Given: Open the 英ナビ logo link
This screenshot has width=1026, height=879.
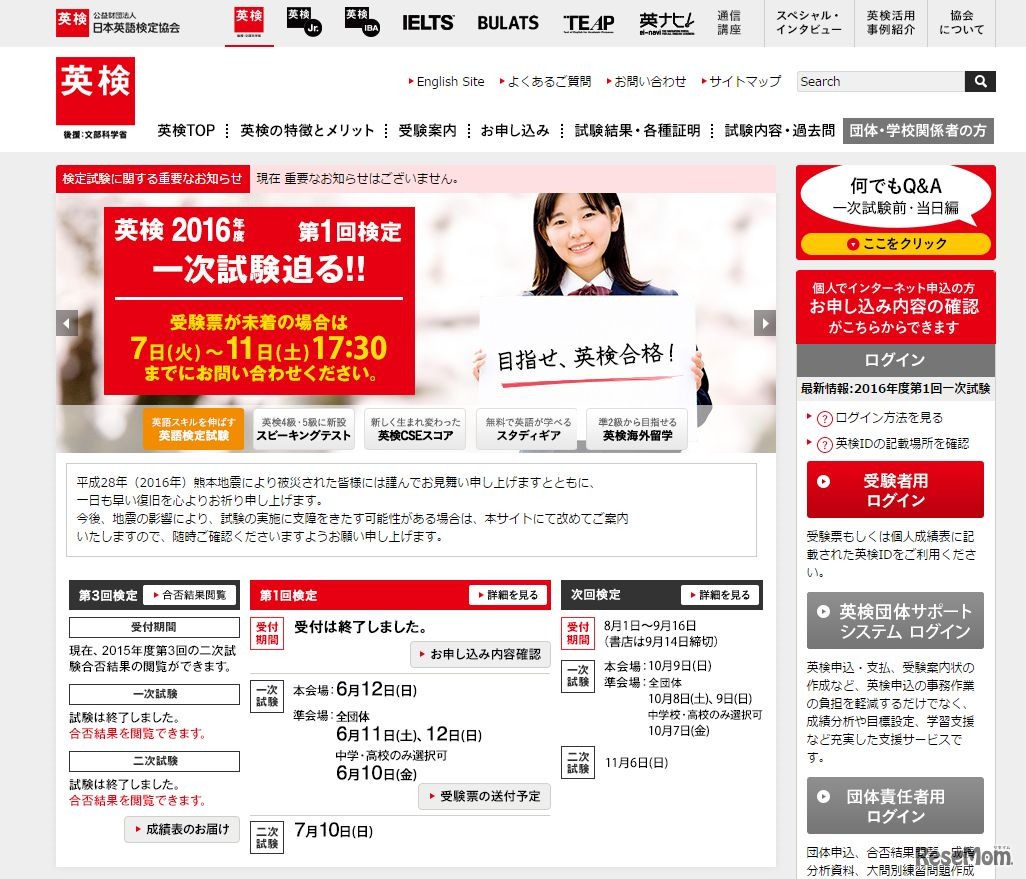Looking at the screenshot, I should coord(667,24).
